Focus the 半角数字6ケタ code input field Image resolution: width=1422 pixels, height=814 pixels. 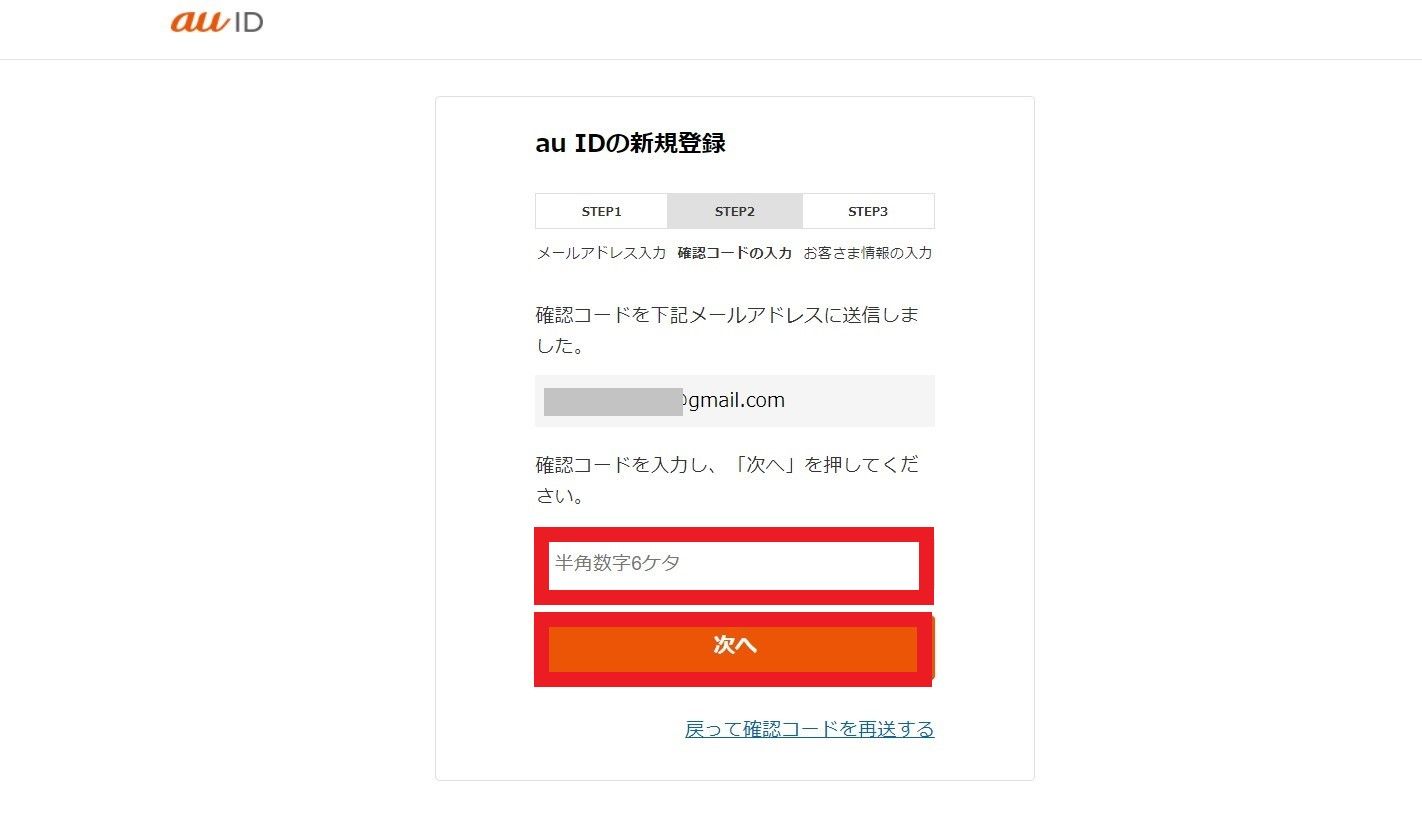[x=734, y=565]
